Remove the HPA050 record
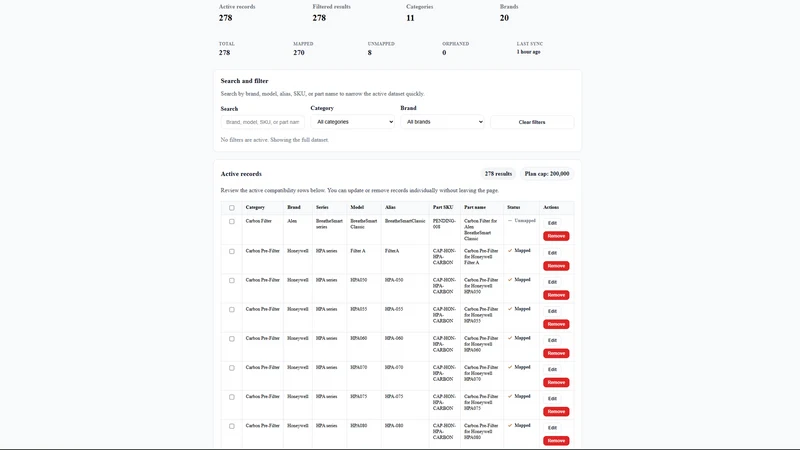The width and height of the screenshot is (800, 450). (556, 294)
